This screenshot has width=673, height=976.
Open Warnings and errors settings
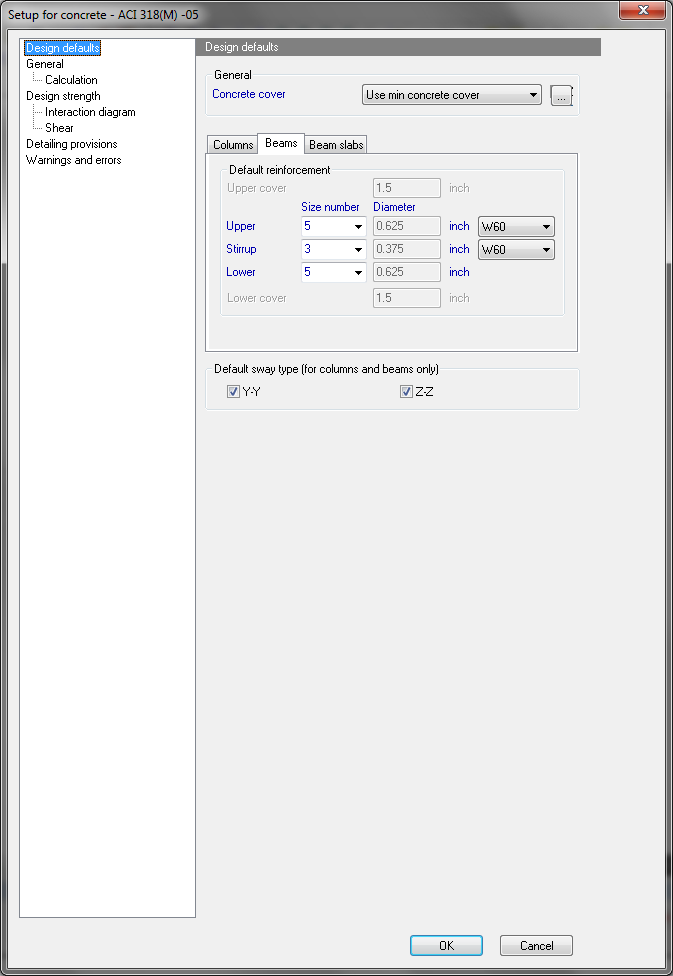[x=73, y=160]
